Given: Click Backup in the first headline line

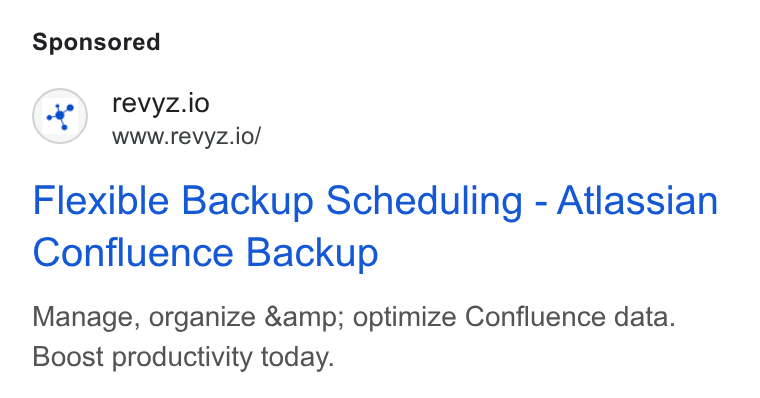Looking at the screenshot, I should (x=247, y=202).
